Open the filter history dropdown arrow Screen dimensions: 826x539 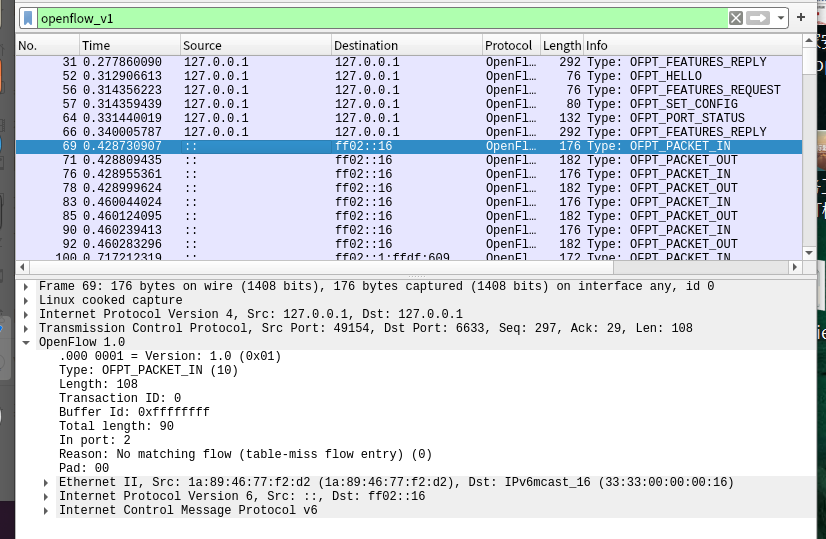pos(780,18)
